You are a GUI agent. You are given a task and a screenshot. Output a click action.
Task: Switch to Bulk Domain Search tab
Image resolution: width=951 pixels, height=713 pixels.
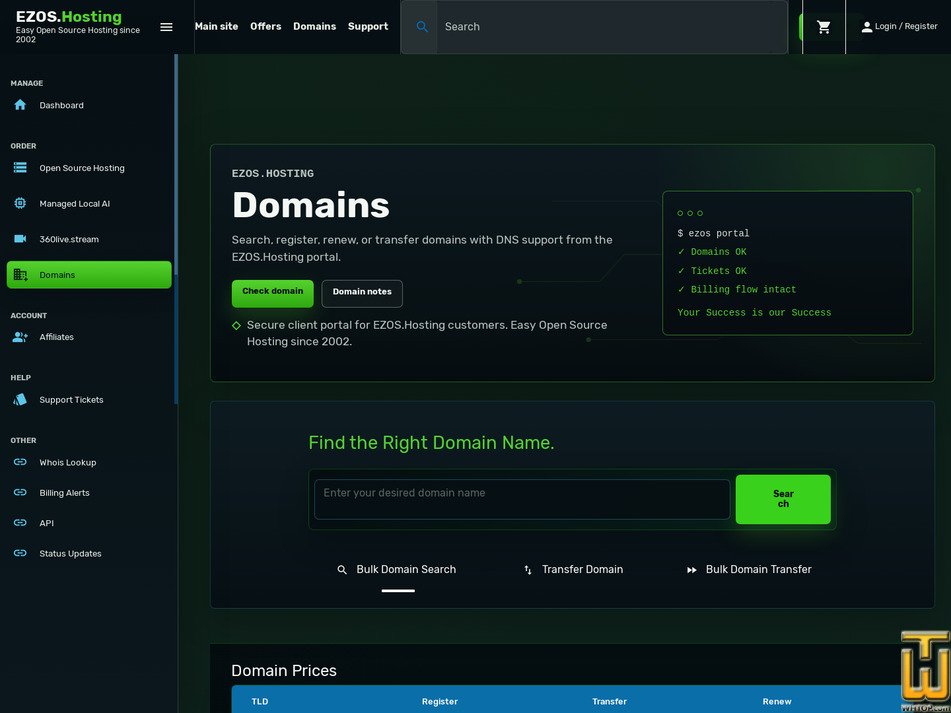coord(397,569)
